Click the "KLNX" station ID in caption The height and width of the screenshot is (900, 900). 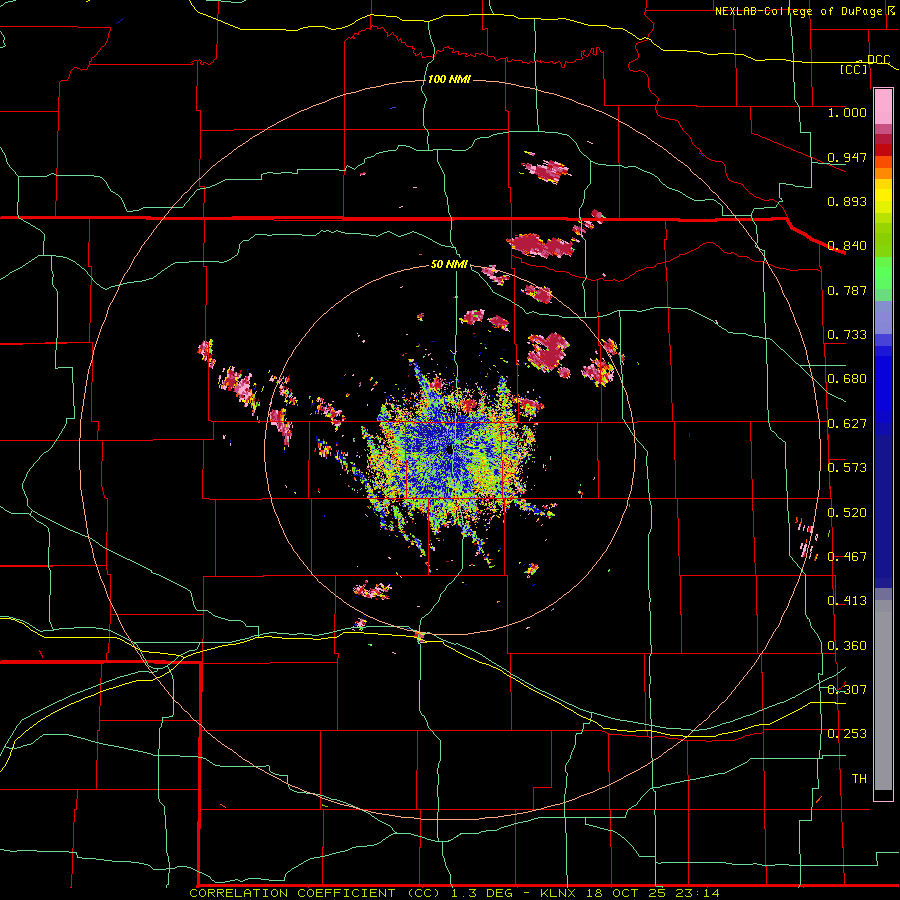(x=558, y=893)
